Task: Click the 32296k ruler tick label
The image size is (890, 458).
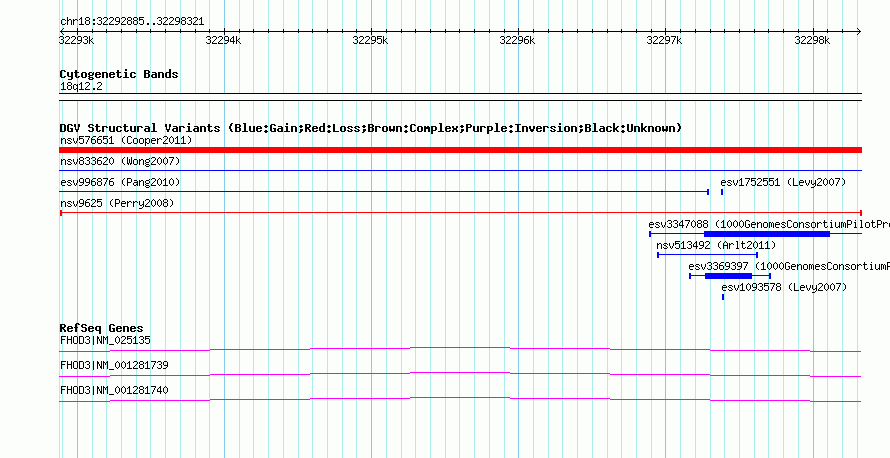Action: tap(517, 40)
